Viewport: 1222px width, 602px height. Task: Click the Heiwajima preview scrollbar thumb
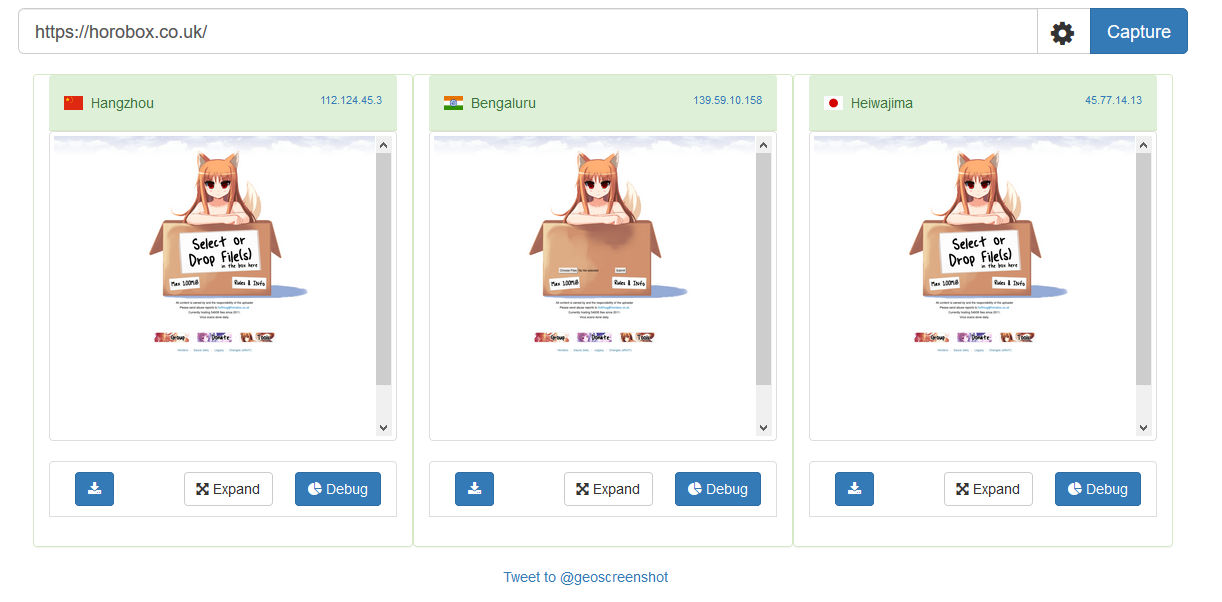(x=1144, y=269)
